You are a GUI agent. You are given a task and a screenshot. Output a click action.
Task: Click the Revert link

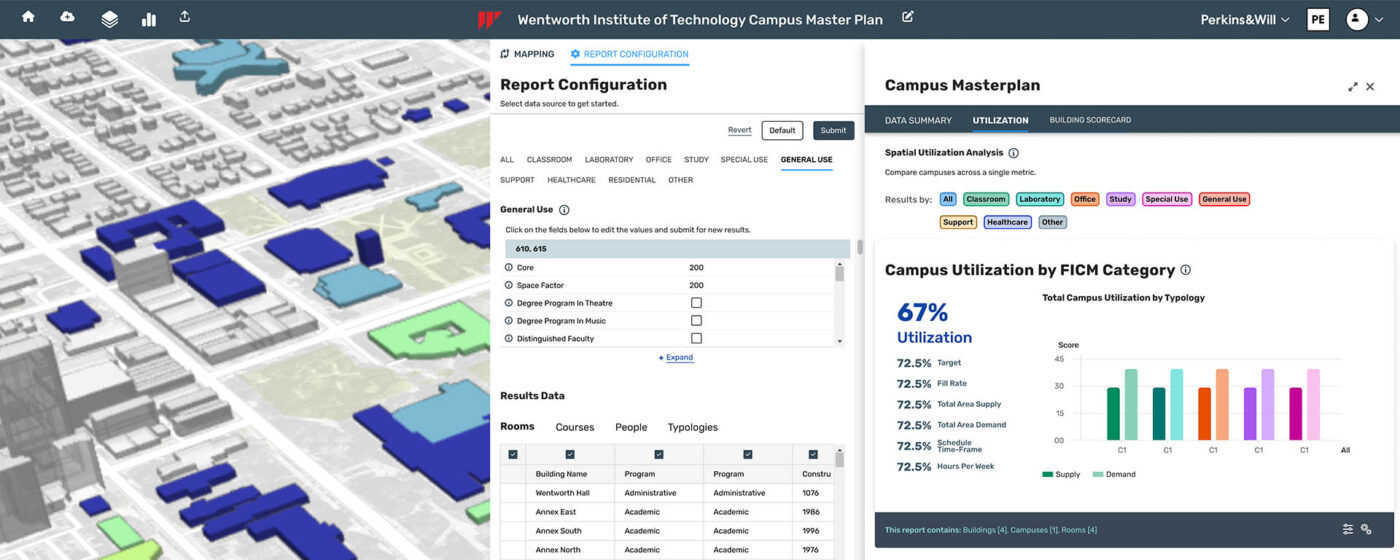(x=739, y=130)
